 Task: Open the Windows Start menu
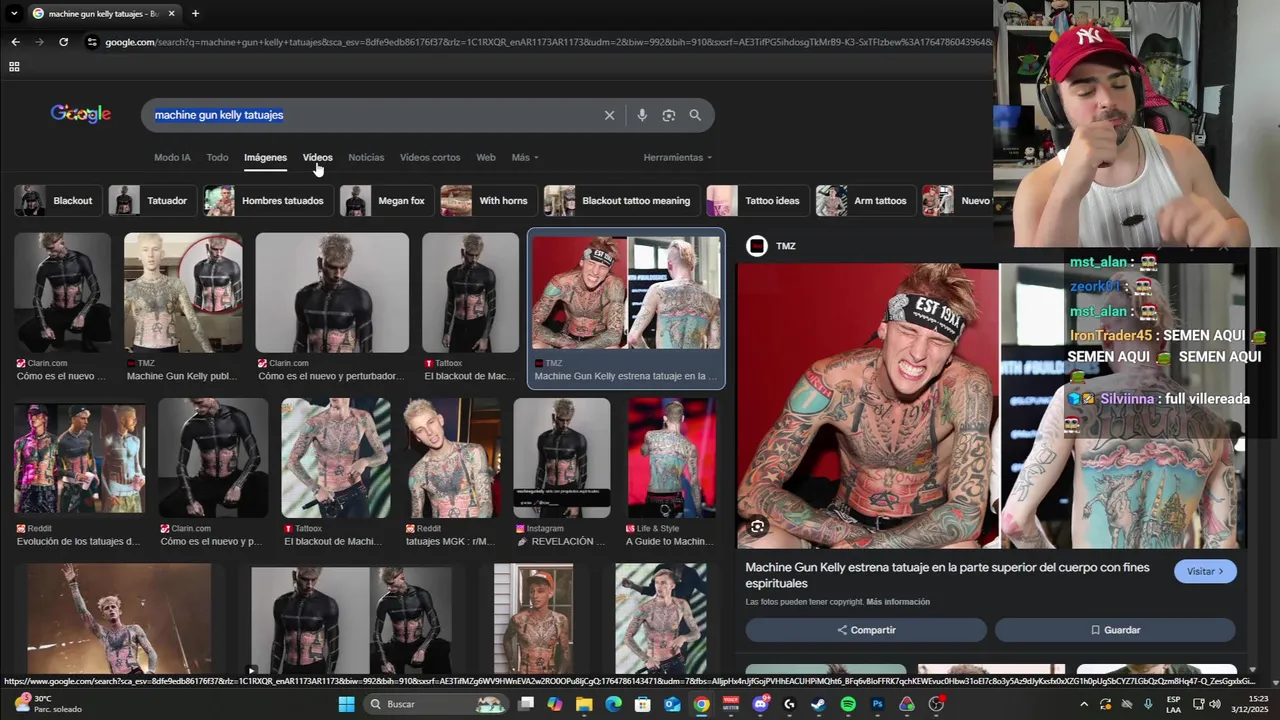click(x=346, y=704)
